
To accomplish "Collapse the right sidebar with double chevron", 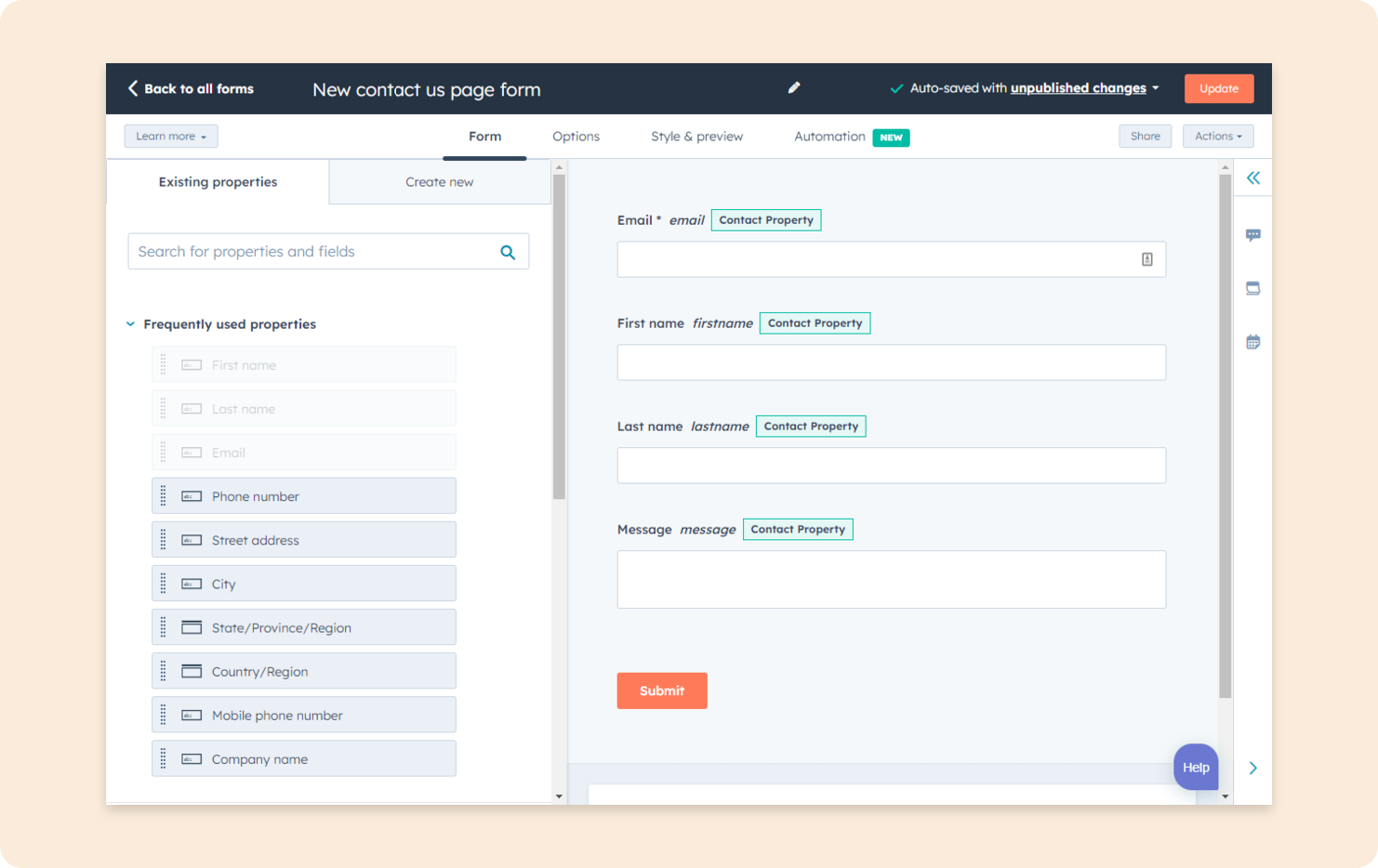I will coord(1252,178).
